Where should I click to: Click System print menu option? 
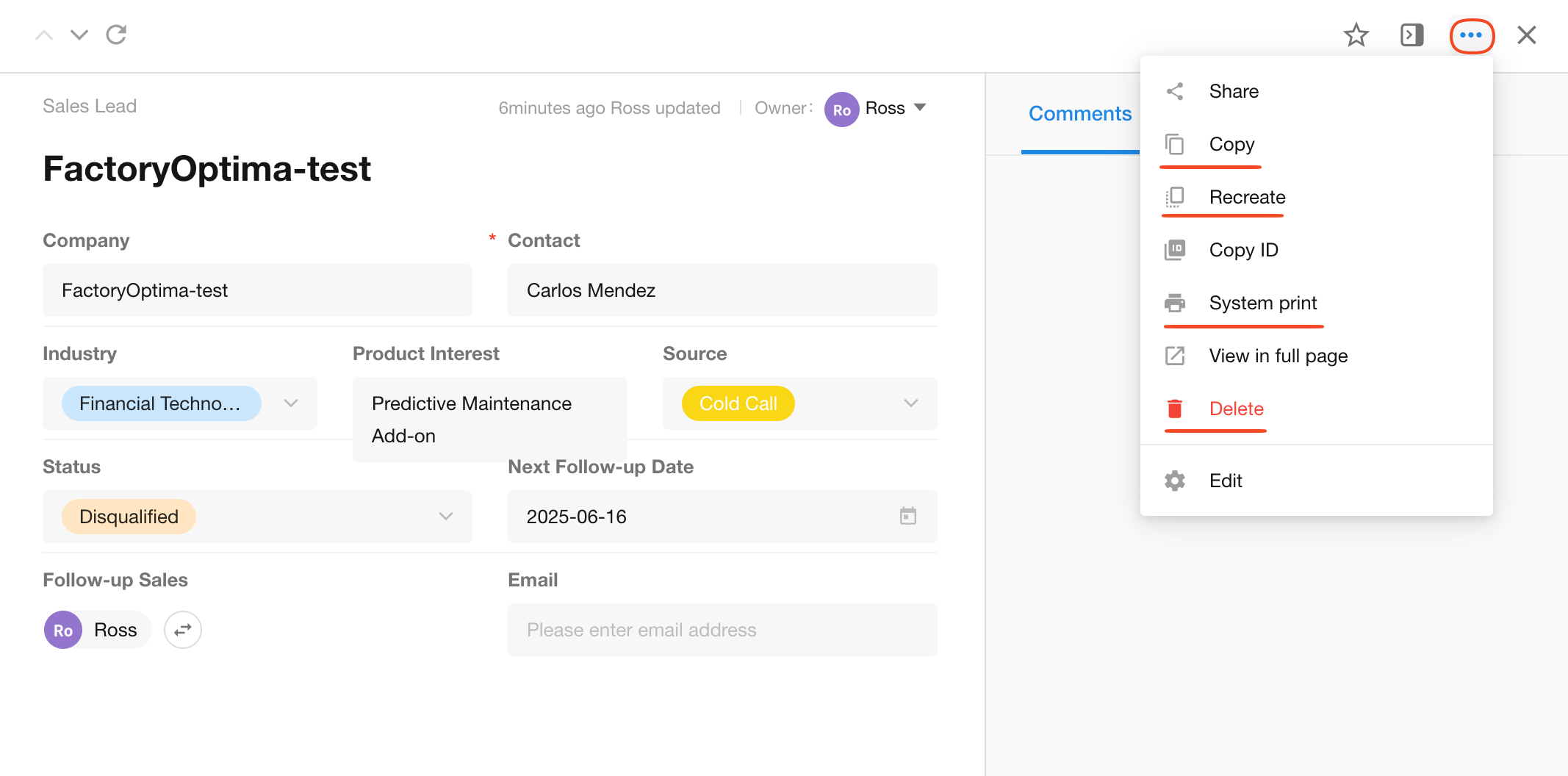1262,303
